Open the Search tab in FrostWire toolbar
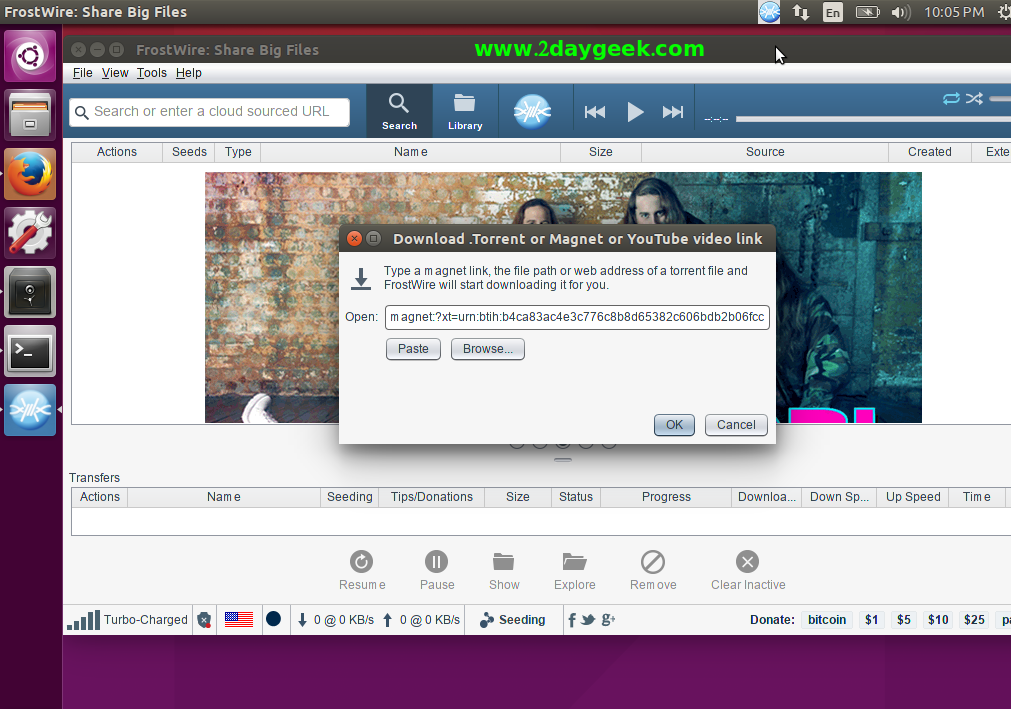 click(x=399, y=111)
